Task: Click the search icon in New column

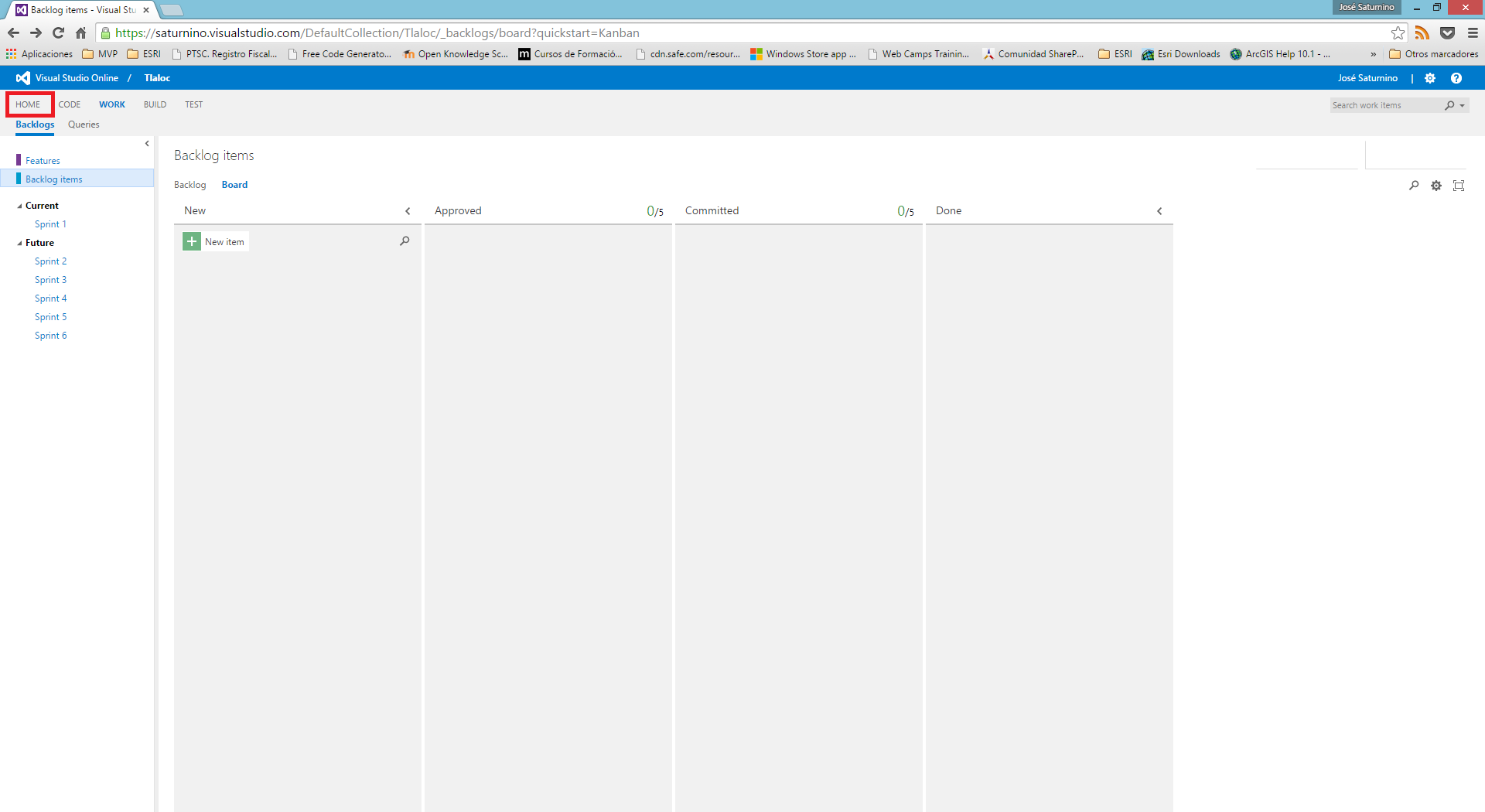Action: click(405, 241)
